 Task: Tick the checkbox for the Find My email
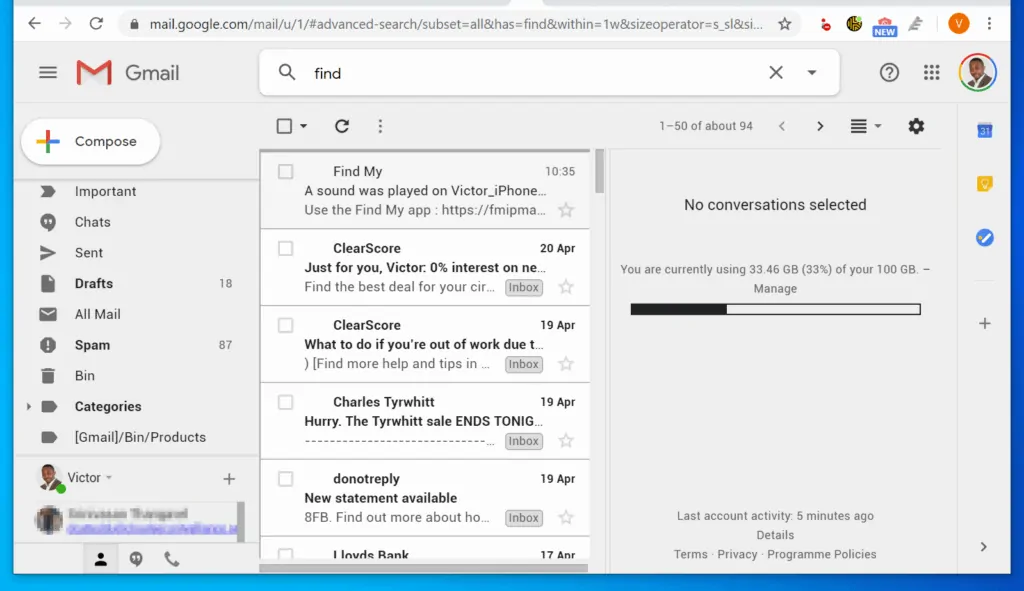(286, 172)
